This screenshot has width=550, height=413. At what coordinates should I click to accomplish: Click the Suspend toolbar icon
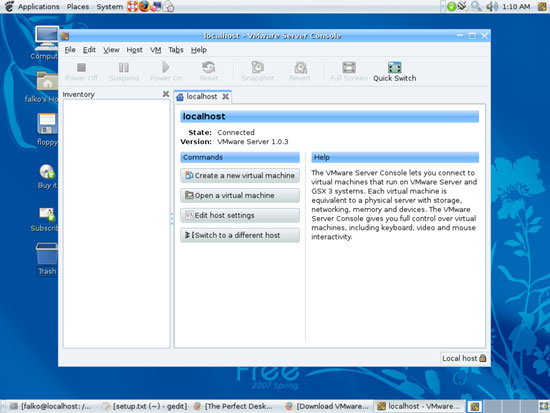(123, 67)
